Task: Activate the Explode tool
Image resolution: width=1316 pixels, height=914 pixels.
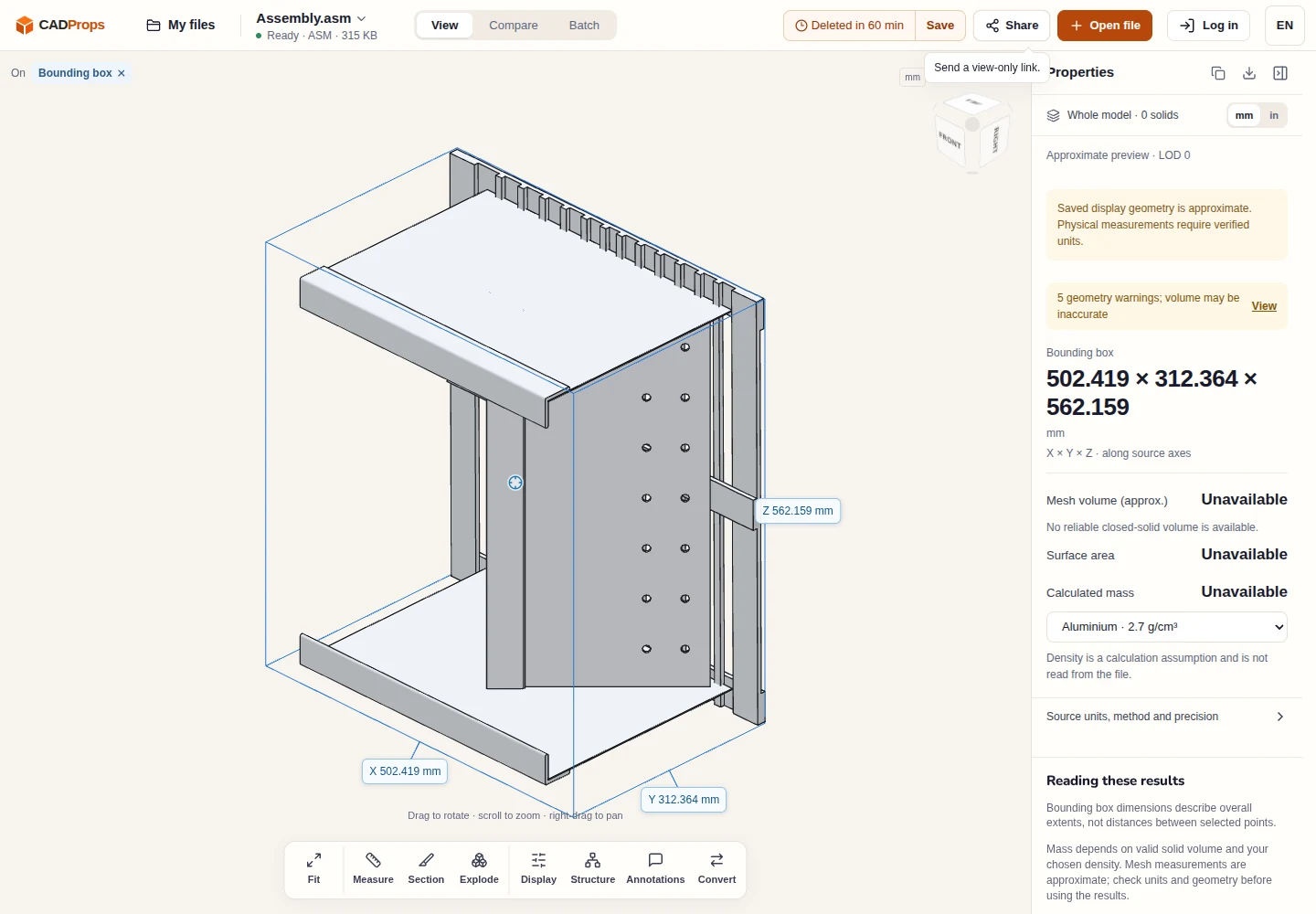Action: (479, 868)
